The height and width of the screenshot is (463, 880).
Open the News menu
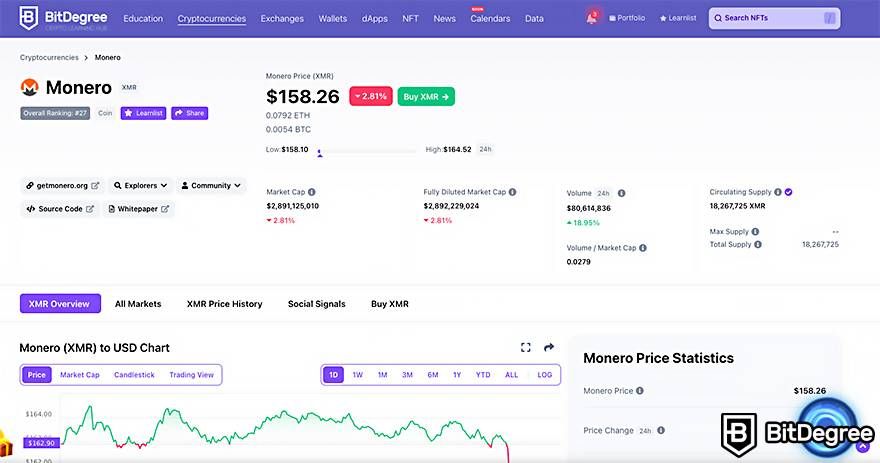pos(444,19)
